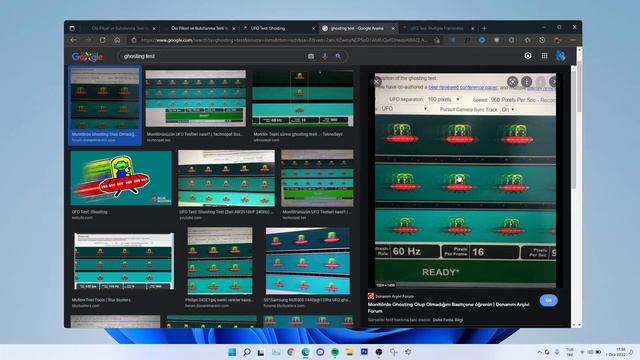Open the Samsung 1440p UFO ghosting thumbnail

307,261
